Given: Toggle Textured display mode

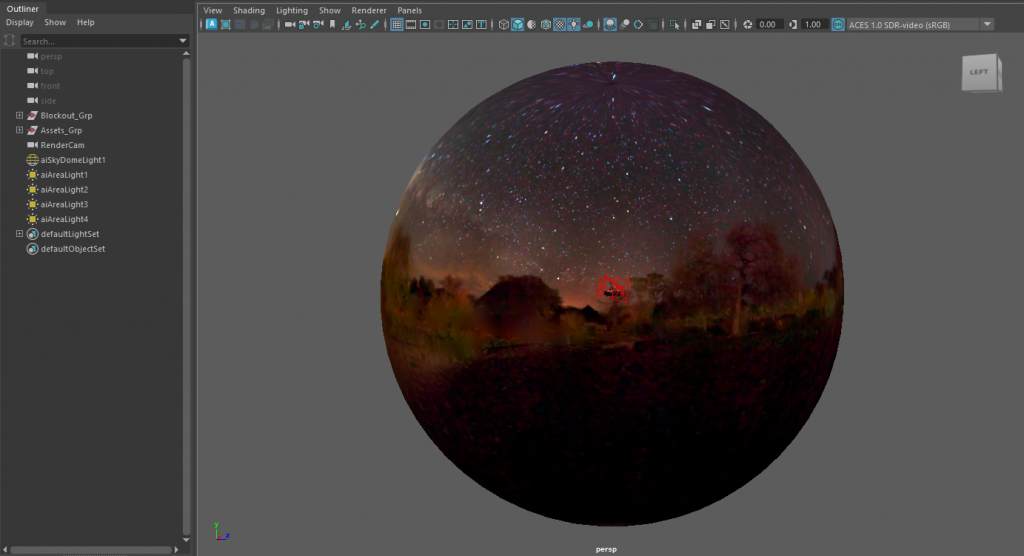Looking at the screenshot, I should (560, 24).
